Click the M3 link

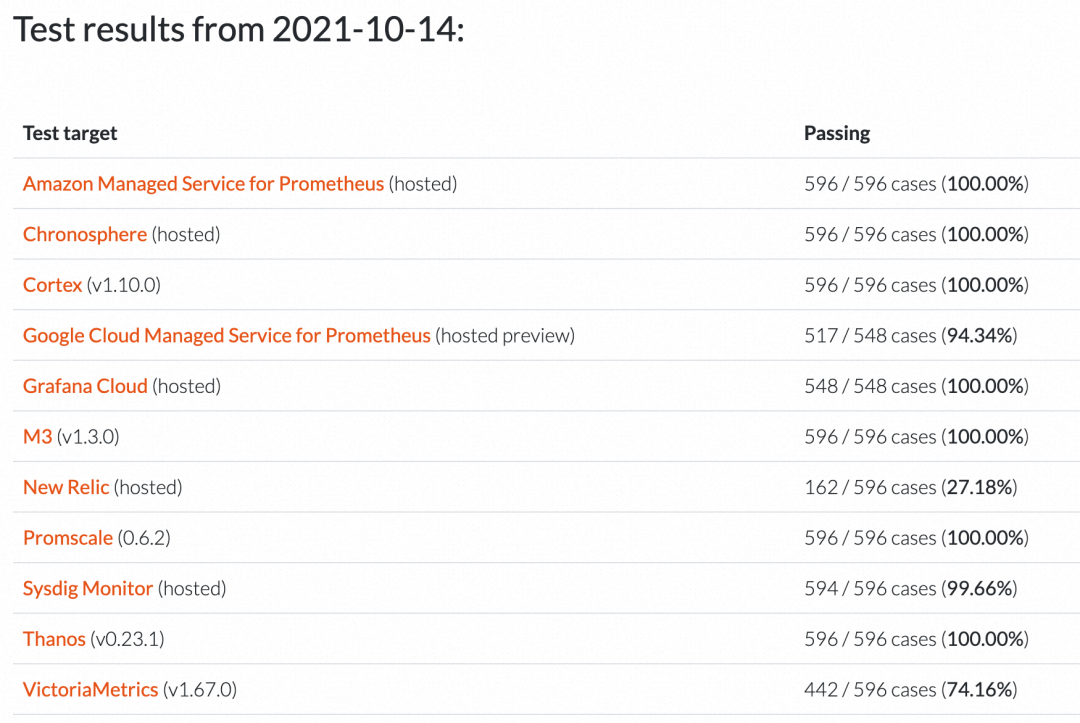37,437
